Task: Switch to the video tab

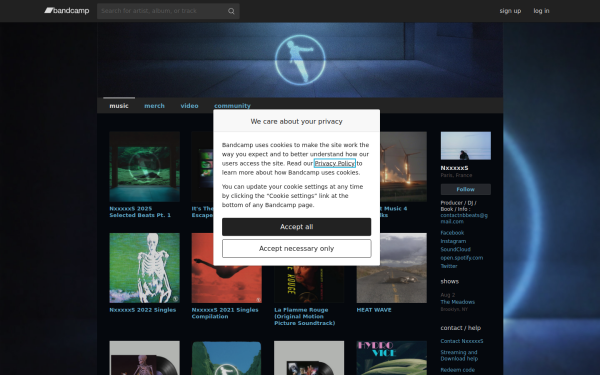Action: [x=189, y=106]
